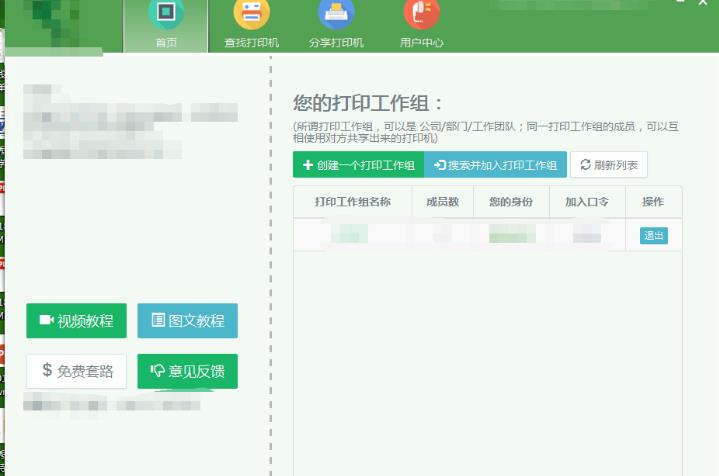Click the 查找打印机 find printer icon
Screen dimensions: 719x476
point(251,14)
